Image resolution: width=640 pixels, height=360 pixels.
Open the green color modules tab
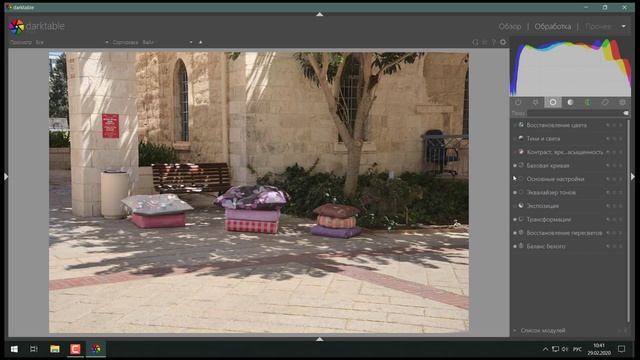[x=587, y=102]
